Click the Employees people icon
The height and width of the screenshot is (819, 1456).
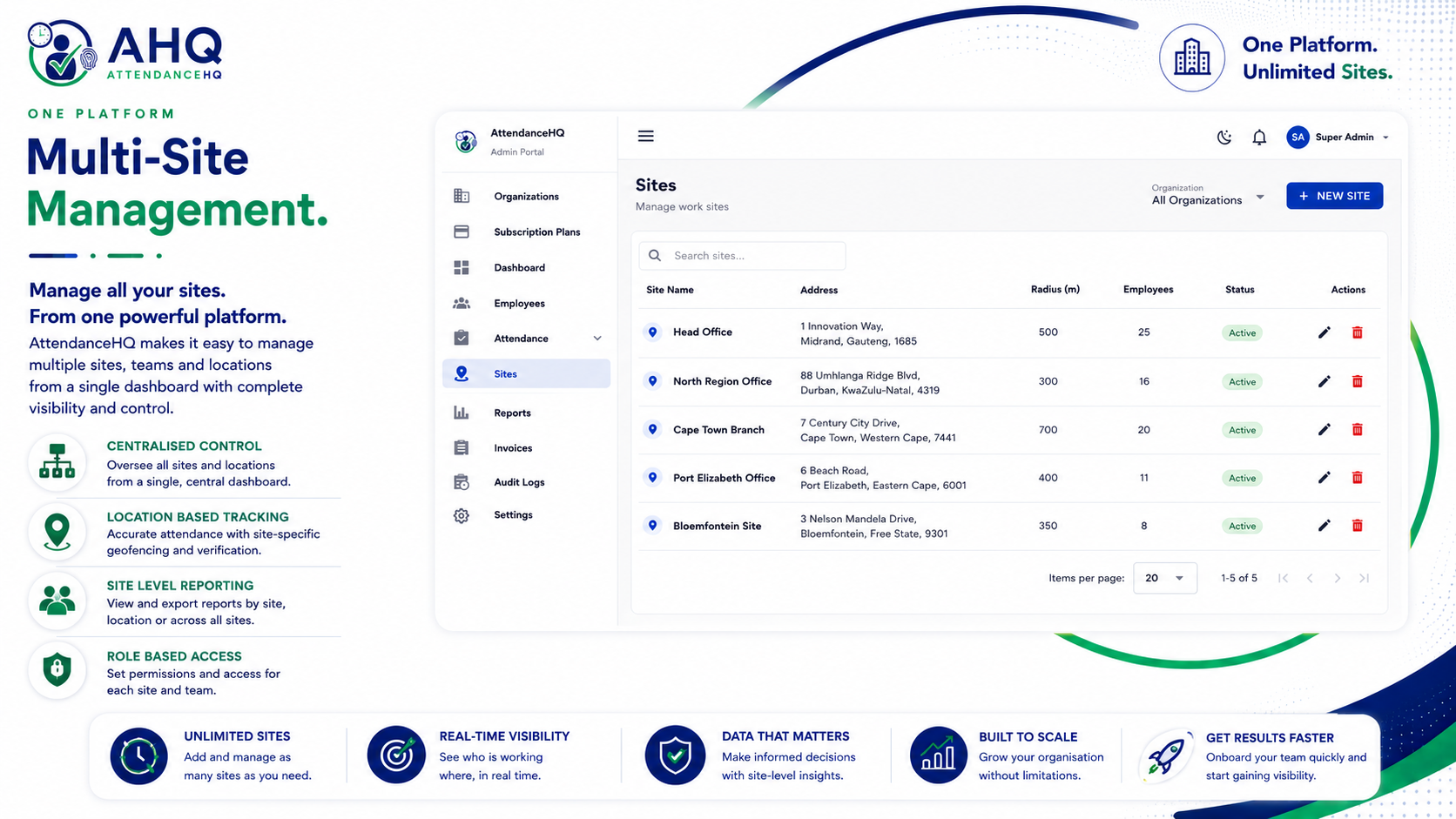tap(462, 304)
